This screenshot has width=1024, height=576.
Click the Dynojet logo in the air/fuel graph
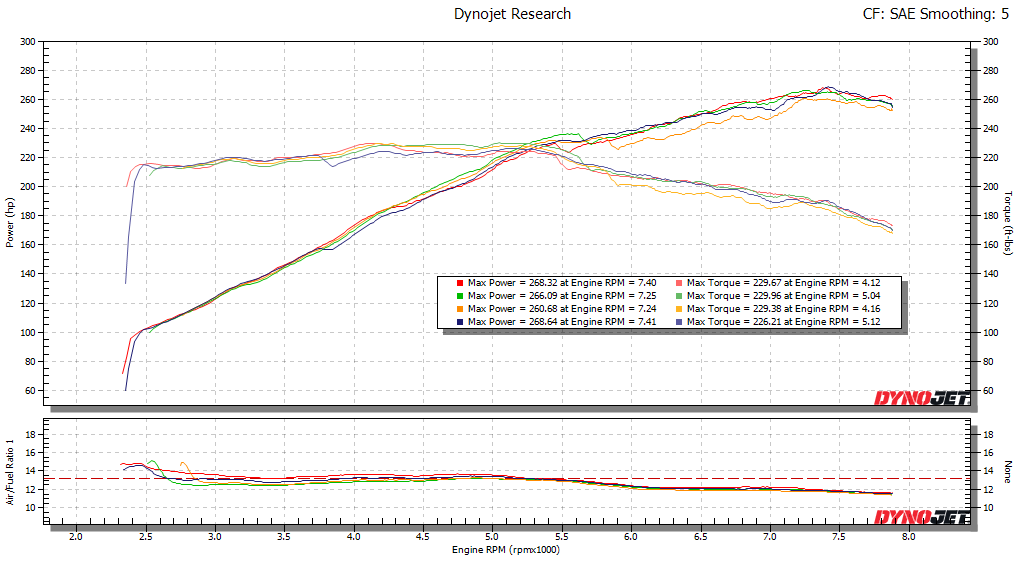(922, 516)
